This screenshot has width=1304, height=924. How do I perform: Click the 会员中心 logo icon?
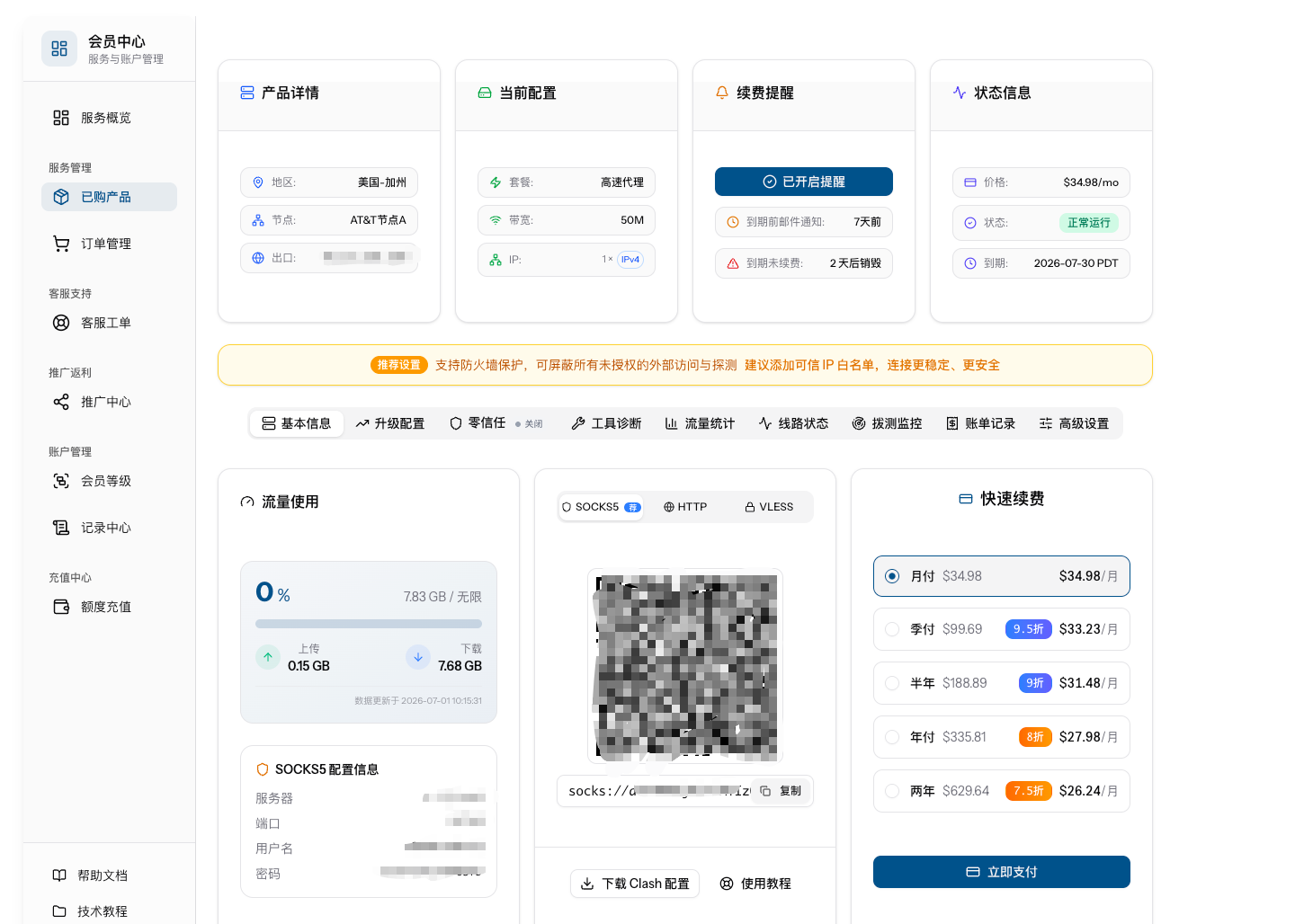pos(59,49)
